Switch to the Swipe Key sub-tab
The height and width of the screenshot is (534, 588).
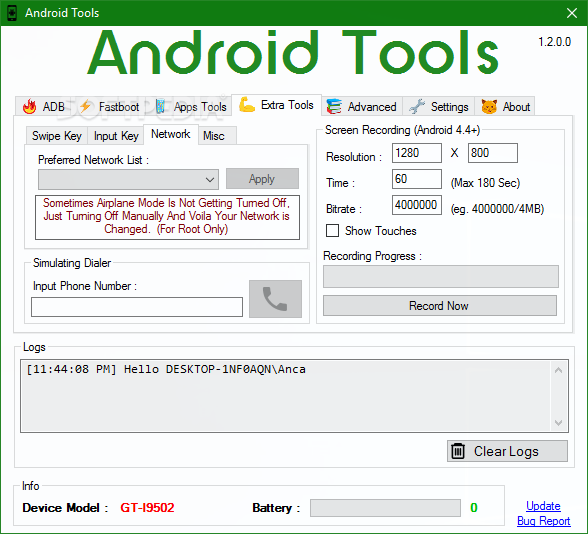tap(57, 136)
